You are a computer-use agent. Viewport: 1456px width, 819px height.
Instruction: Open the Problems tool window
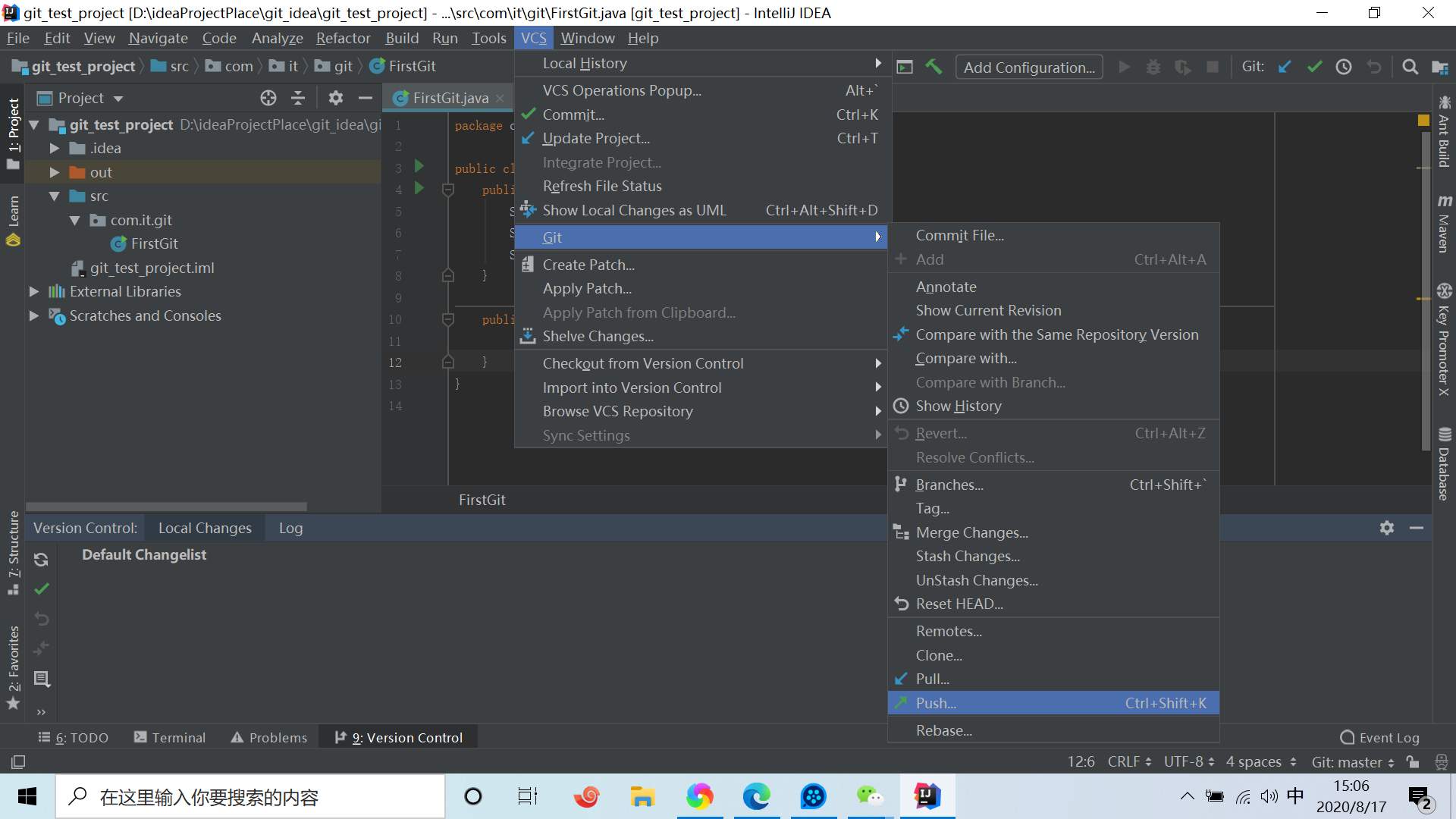(269, 737)
